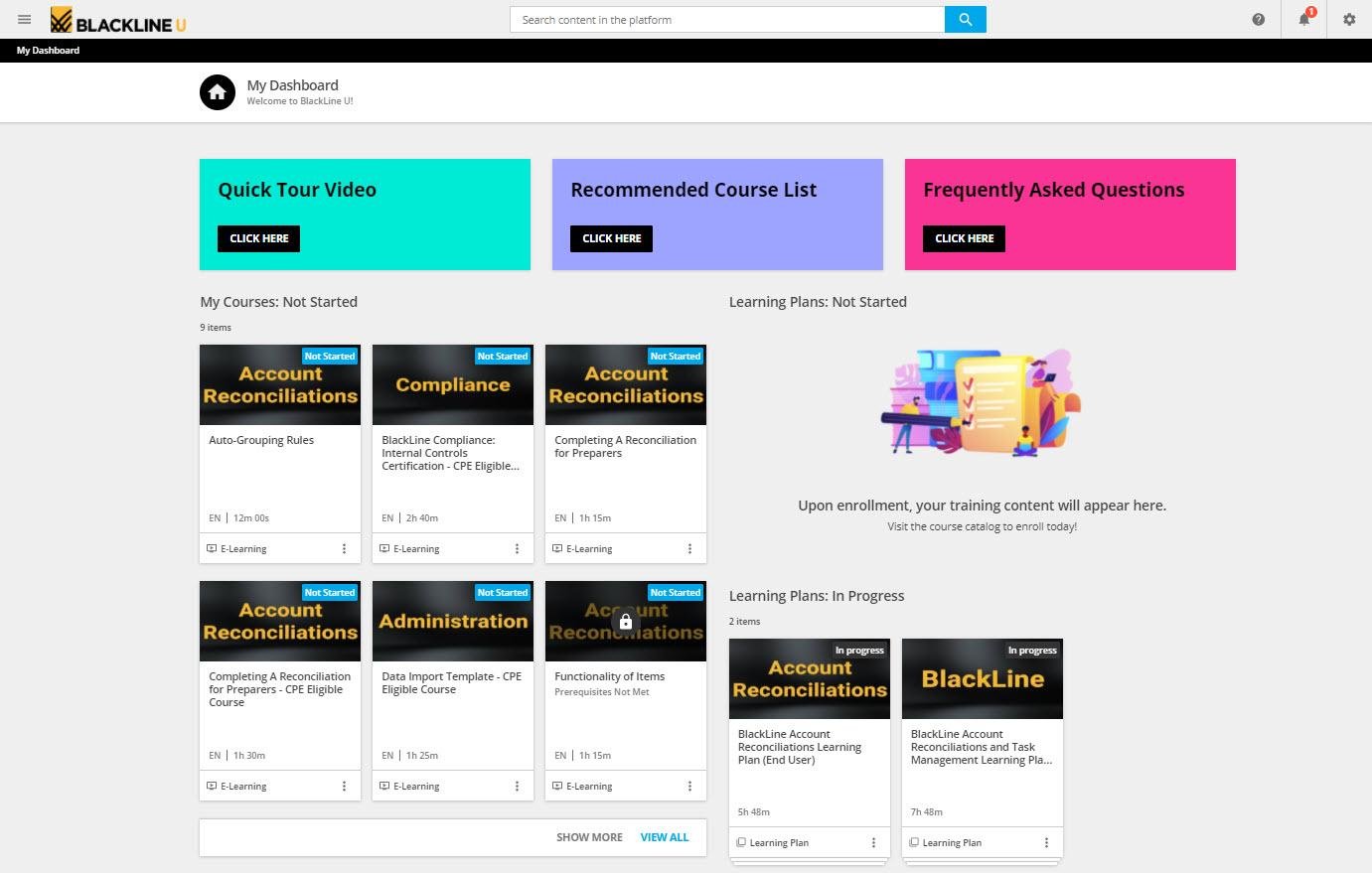Click the Prerequisites Not Met text

(602, 692)
